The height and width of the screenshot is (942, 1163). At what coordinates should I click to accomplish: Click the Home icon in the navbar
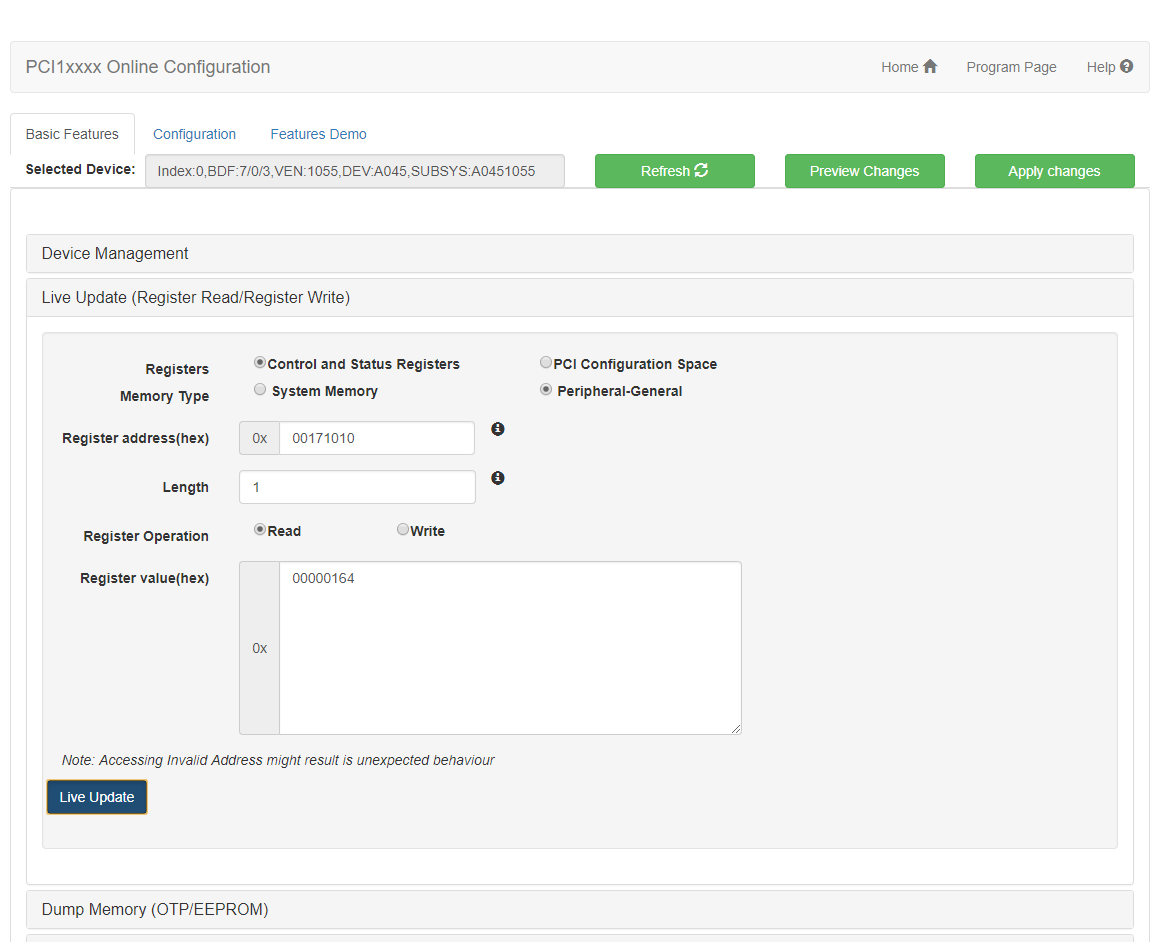coord(930,67)
